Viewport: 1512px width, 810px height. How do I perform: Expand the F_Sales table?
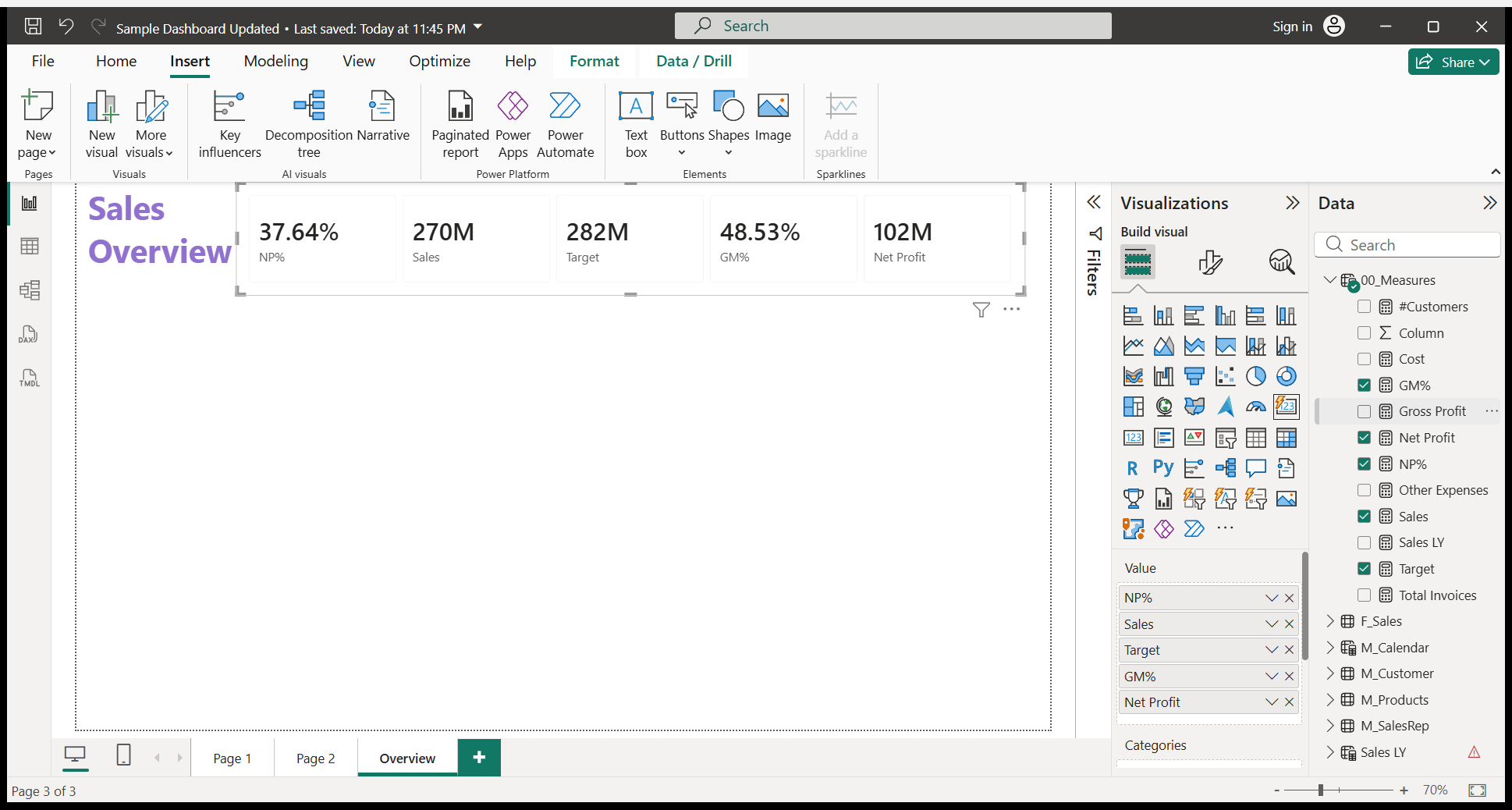point(1330,621)
